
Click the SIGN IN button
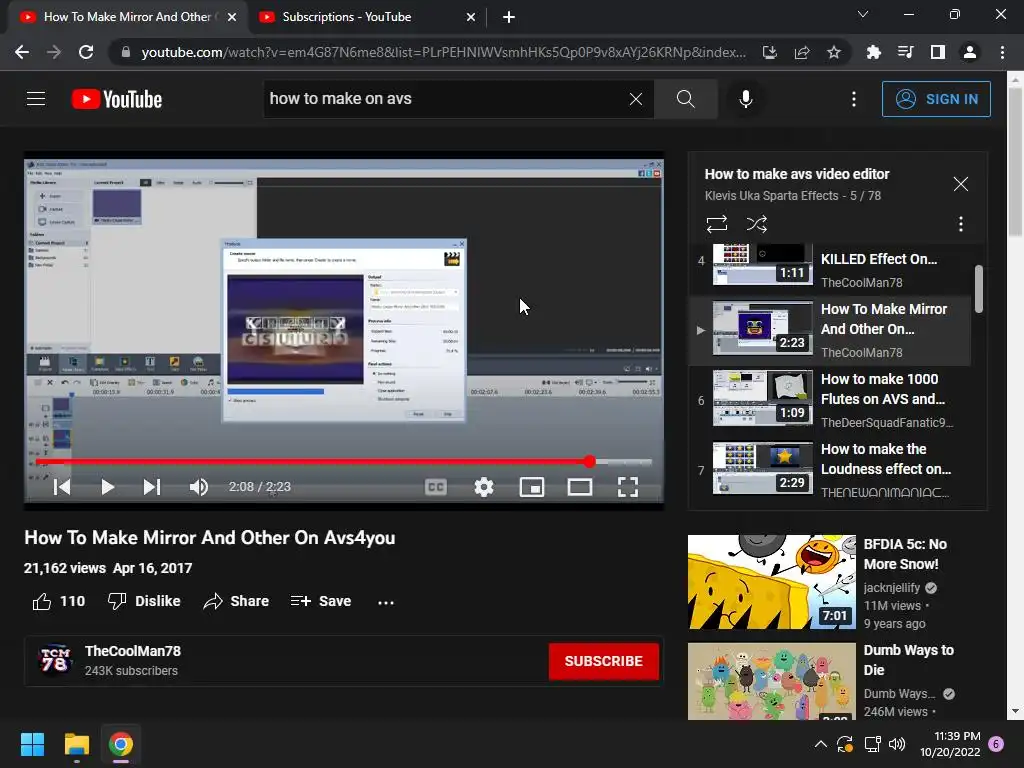[936, 99]
